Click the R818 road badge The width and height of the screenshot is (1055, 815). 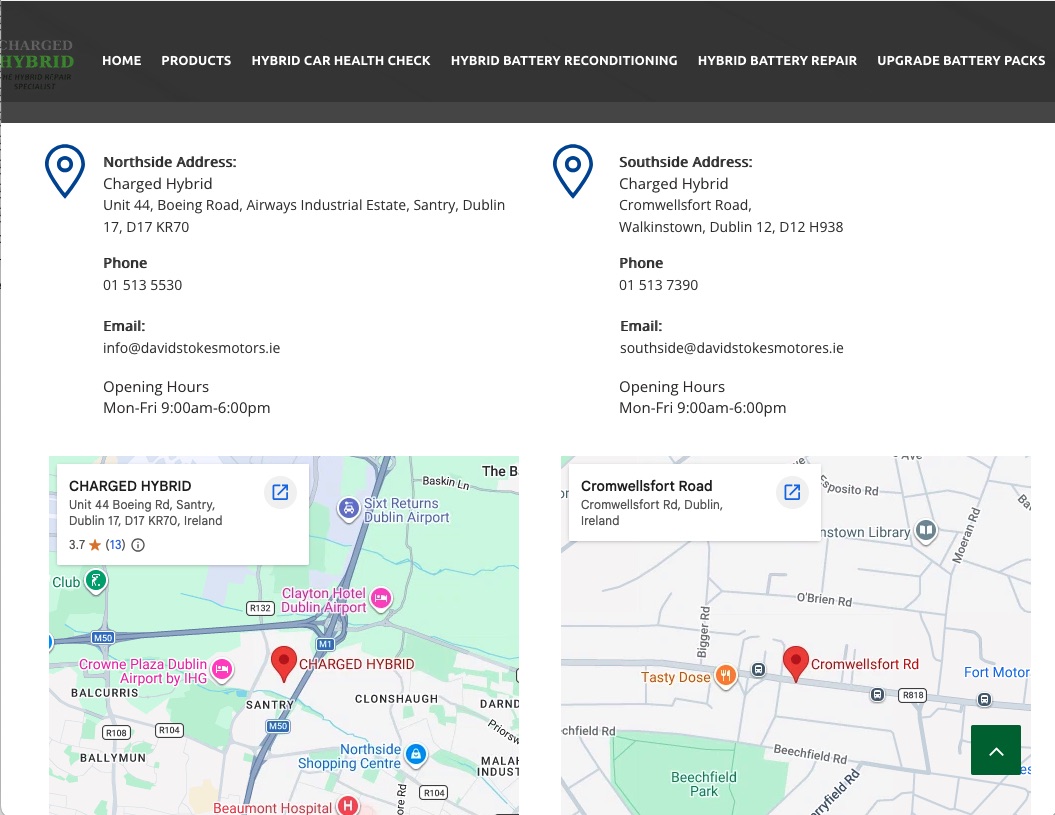(913, 695)
